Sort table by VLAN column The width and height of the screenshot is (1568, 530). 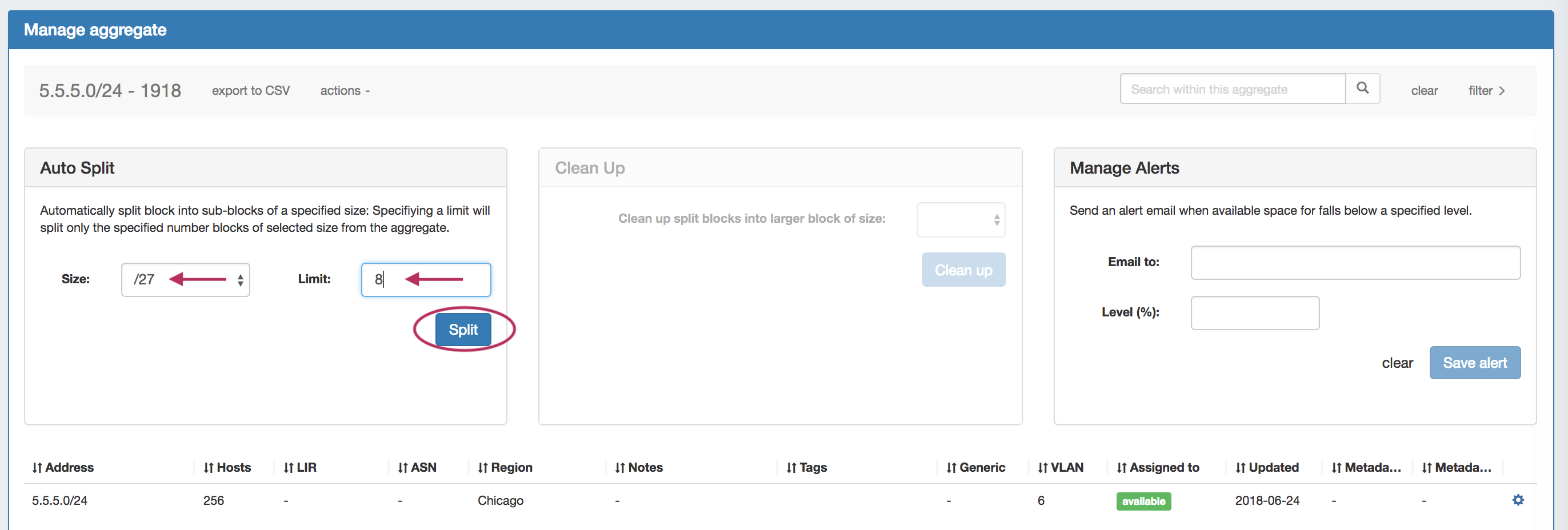(1061, 467)
